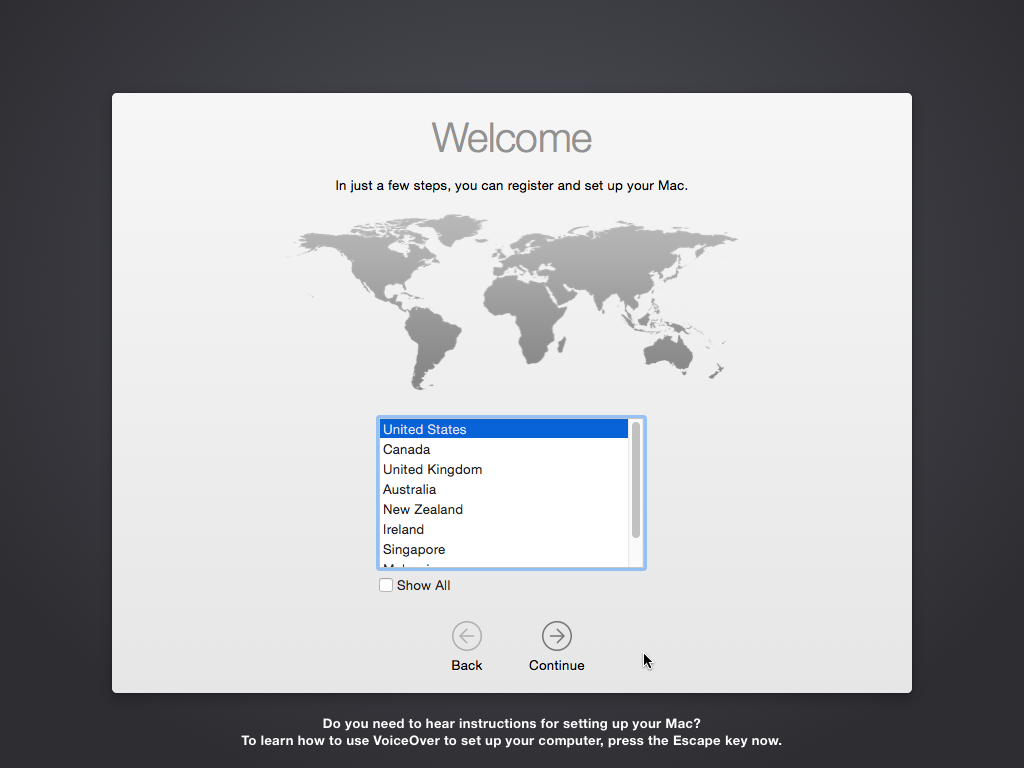The width and height of the screenshot is (1024, 768).
Task: Click the Show All checkbox label
Action: click(423, 586)
